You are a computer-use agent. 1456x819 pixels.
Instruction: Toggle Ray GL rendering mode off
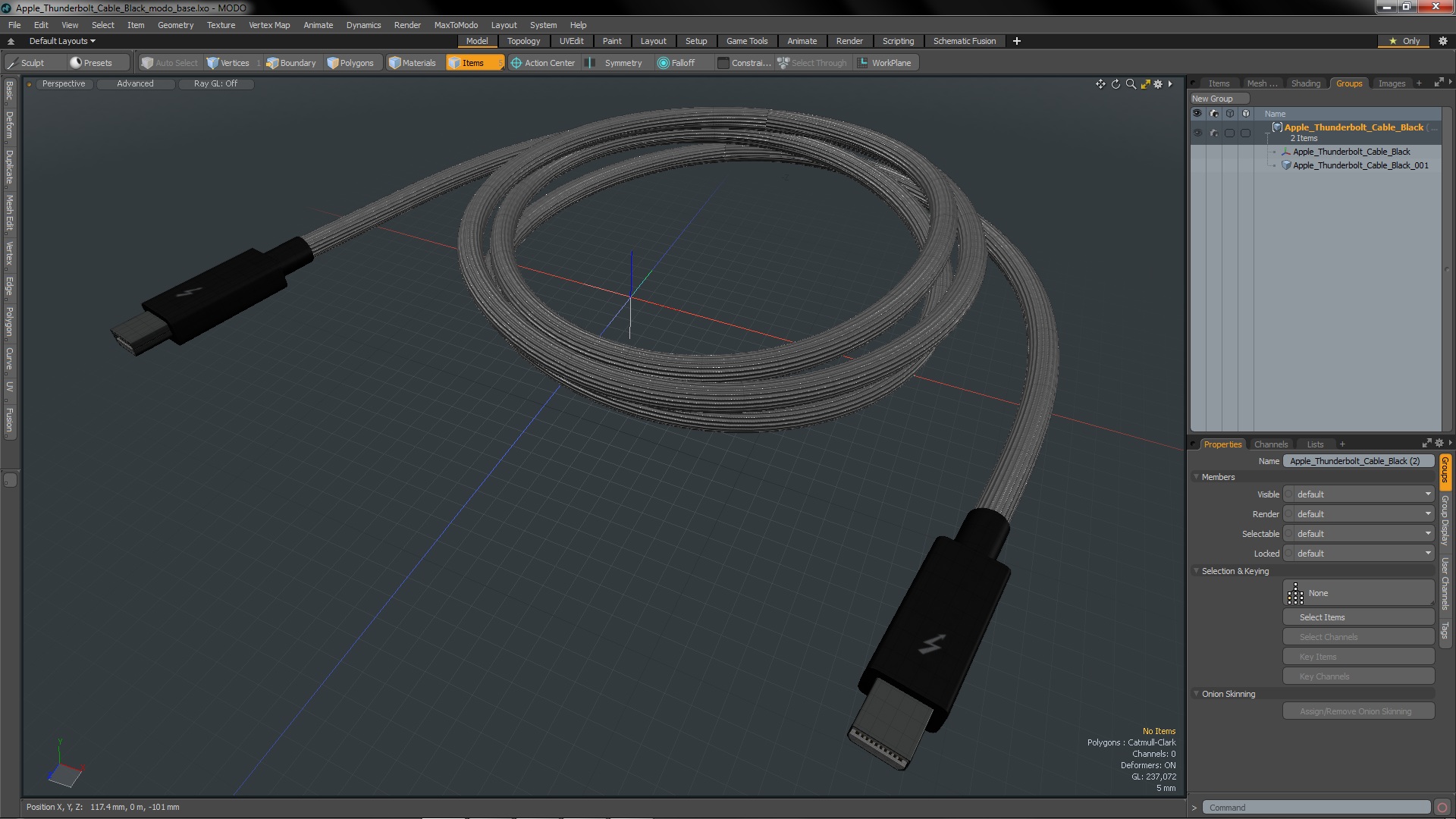[x=215, y=83]
